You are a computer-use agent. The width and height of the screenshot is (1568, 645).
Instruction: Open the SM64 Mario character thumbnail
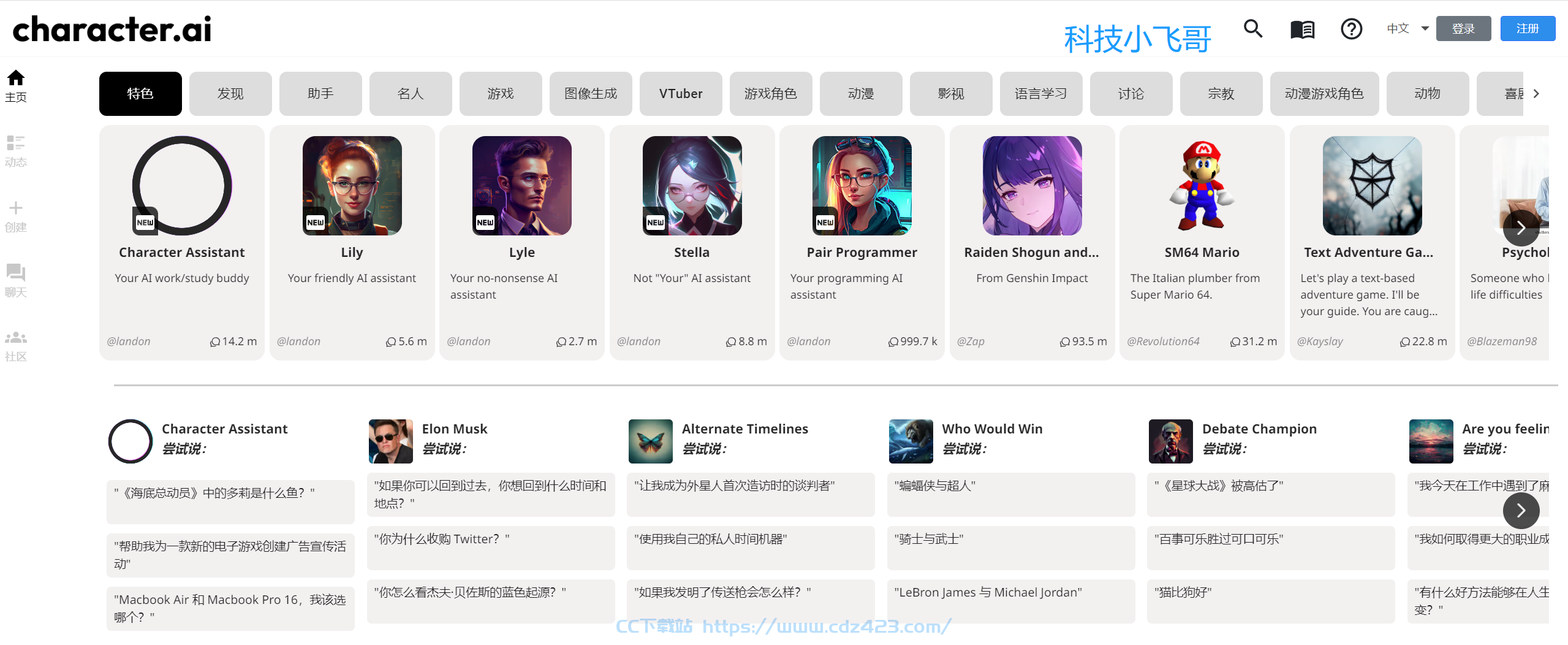[1202, 185]
